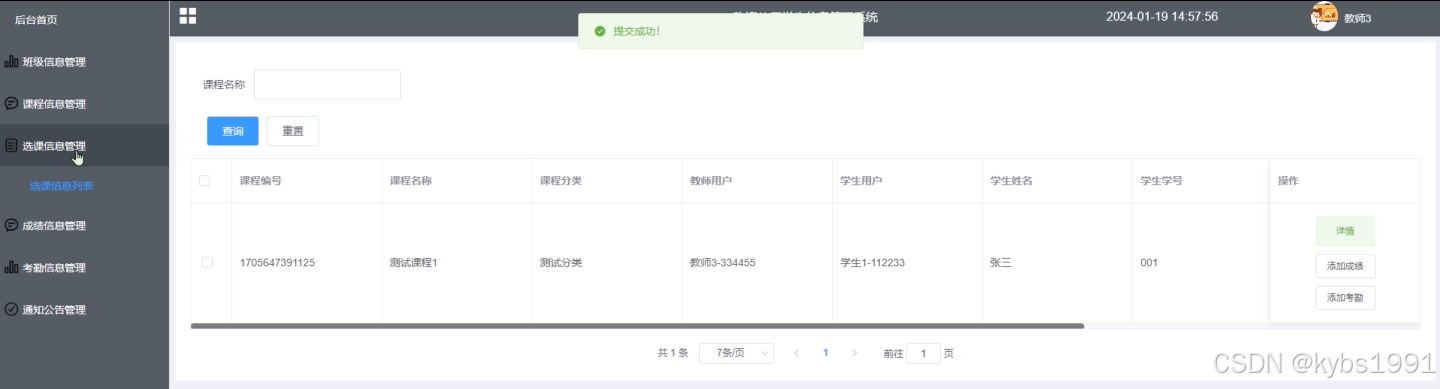Click the green success check icon
Viewport: 1440px width, 389px height.
(600, 31)
